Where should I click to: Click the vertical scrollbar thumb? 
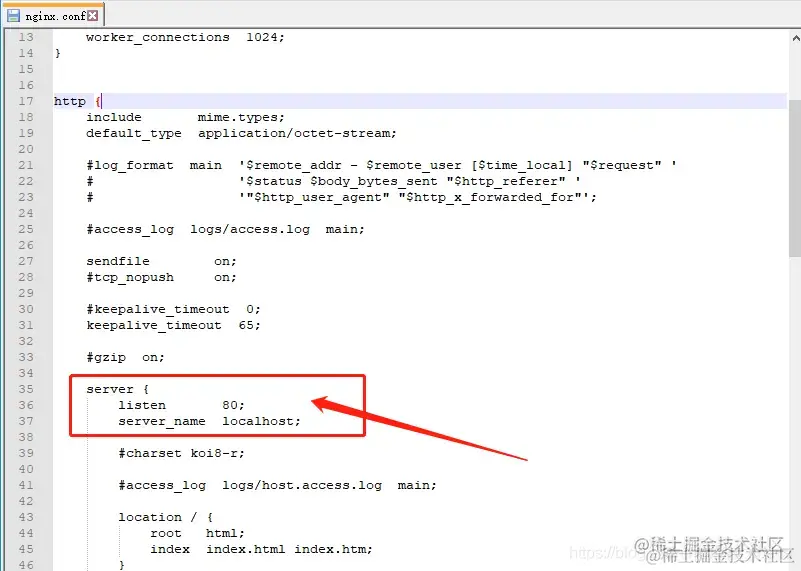point(794,179)
